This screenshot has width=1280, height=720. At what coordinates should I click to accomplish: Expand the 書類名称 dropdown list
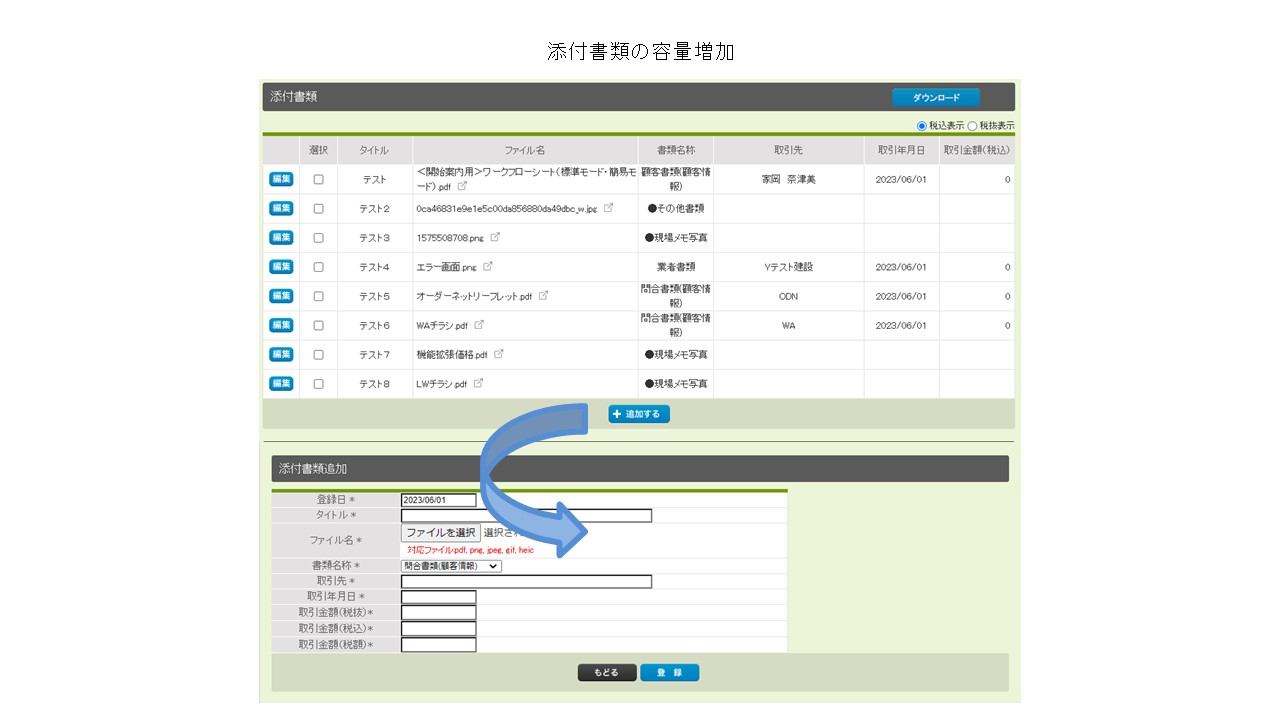[x=451, y=566]
